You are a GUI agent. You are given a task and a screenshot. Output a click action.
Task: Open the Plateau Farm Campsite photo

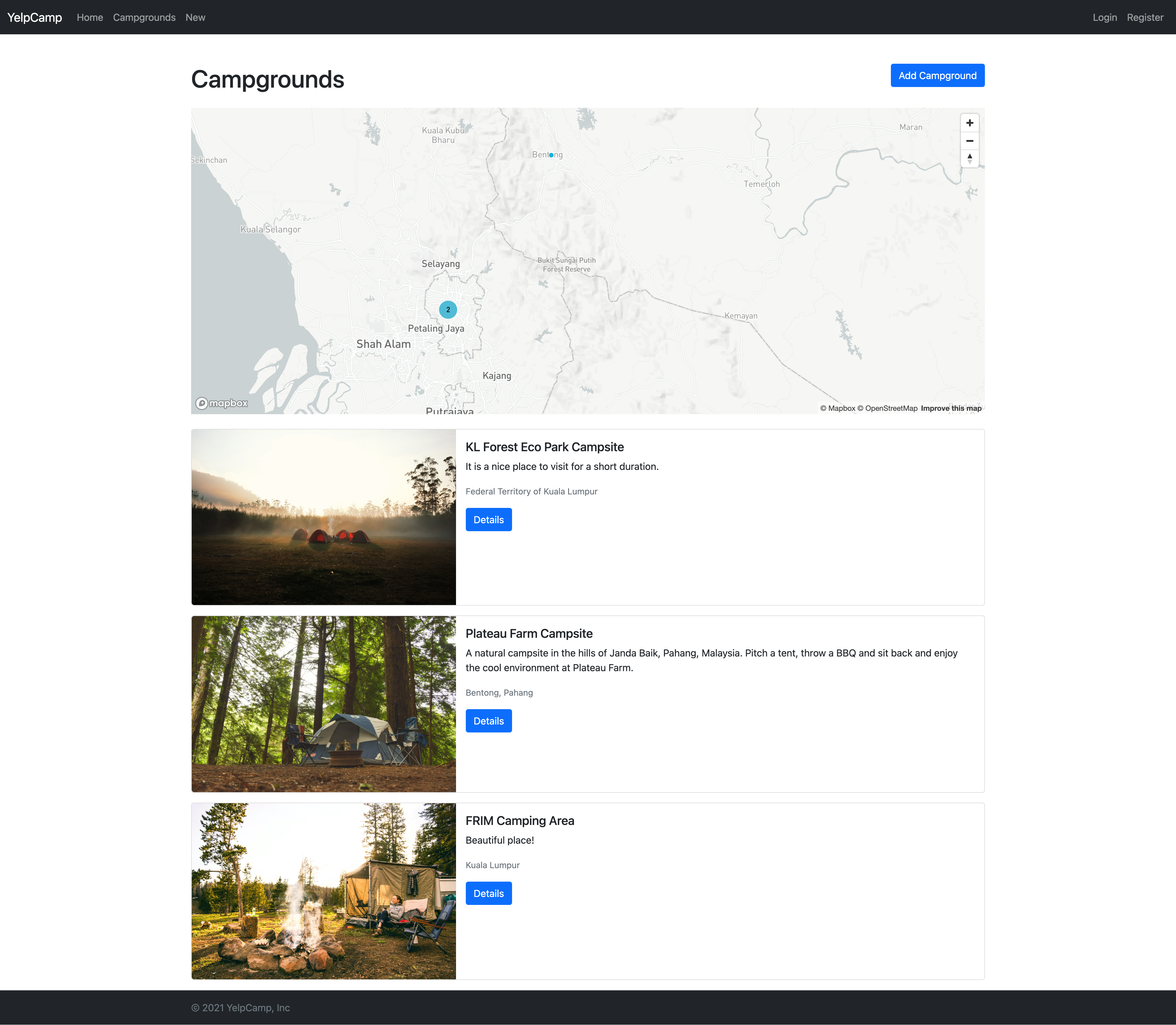tap(324, 704)
